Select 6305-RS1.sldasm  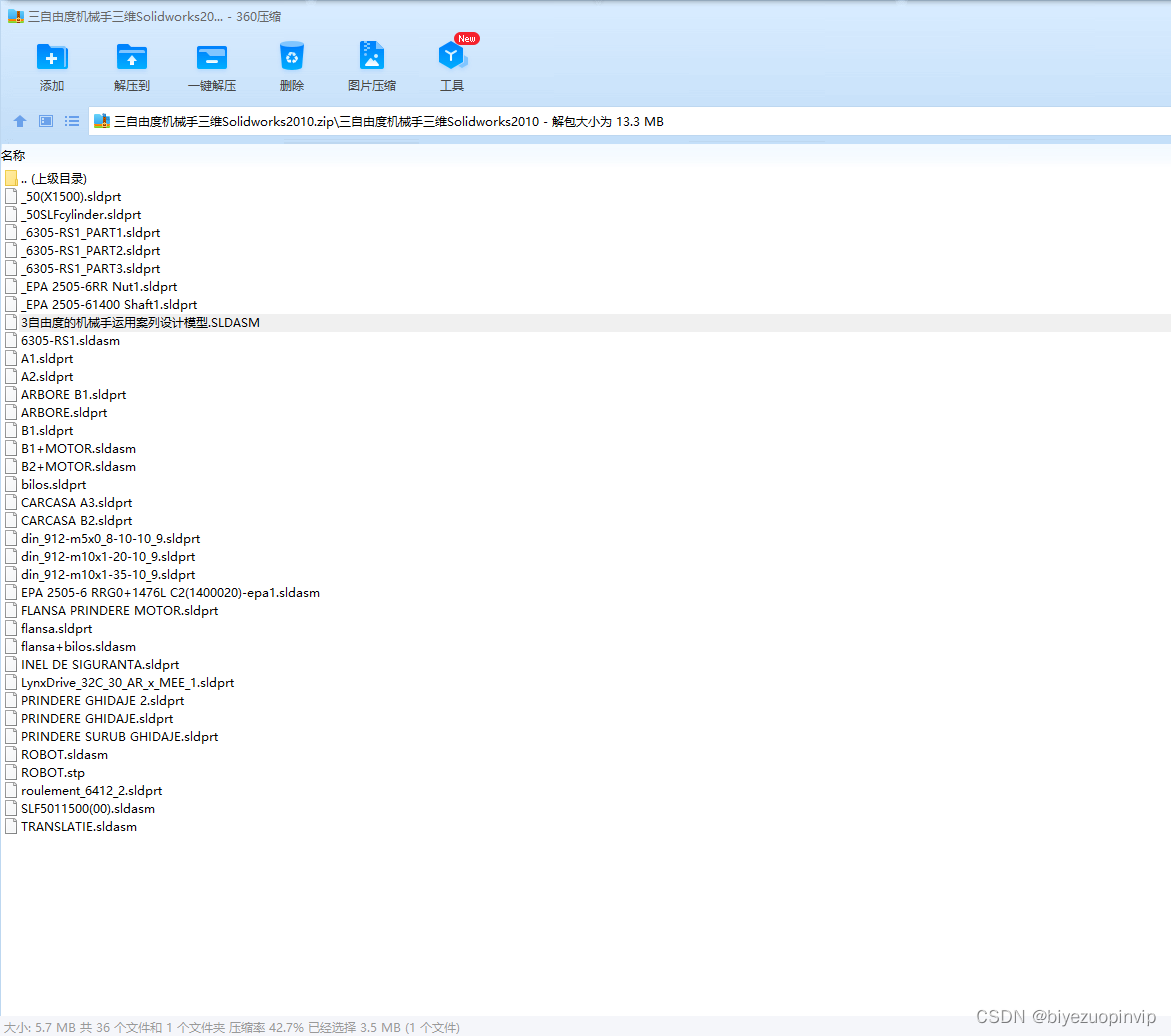(x=70, y=341)
